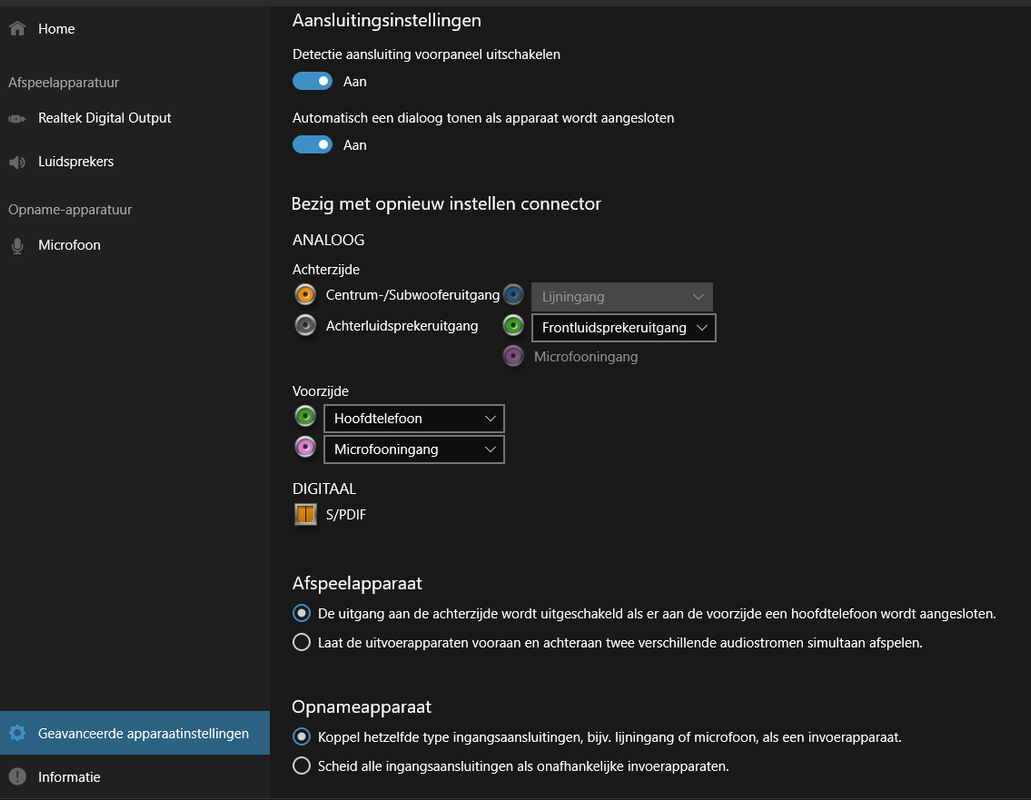Toggle automatic dialog on device connection switch
Image resolution: width=1031 pixels, height=800 pixels.
click(x=312, y=145)
